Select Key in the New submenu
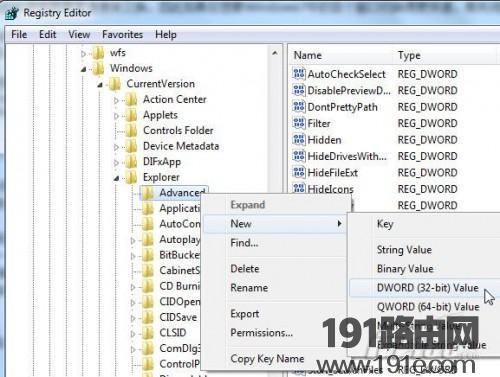This screenshot has height=377, width=500. point(424,224)
